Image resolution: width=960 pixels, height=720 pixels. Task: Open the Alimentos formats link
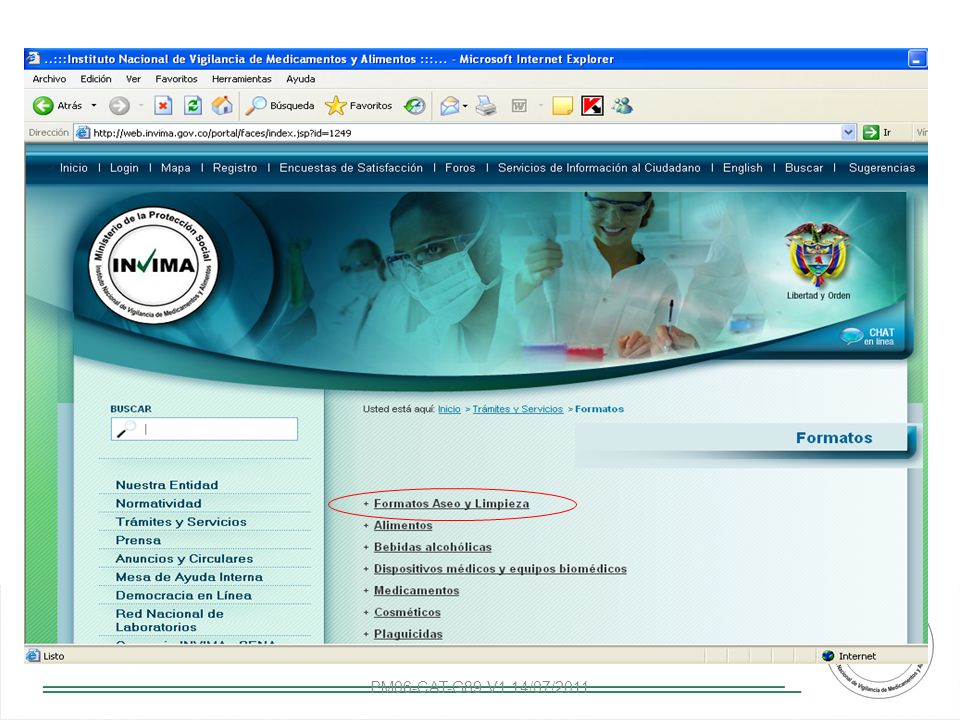pos(403,525)
